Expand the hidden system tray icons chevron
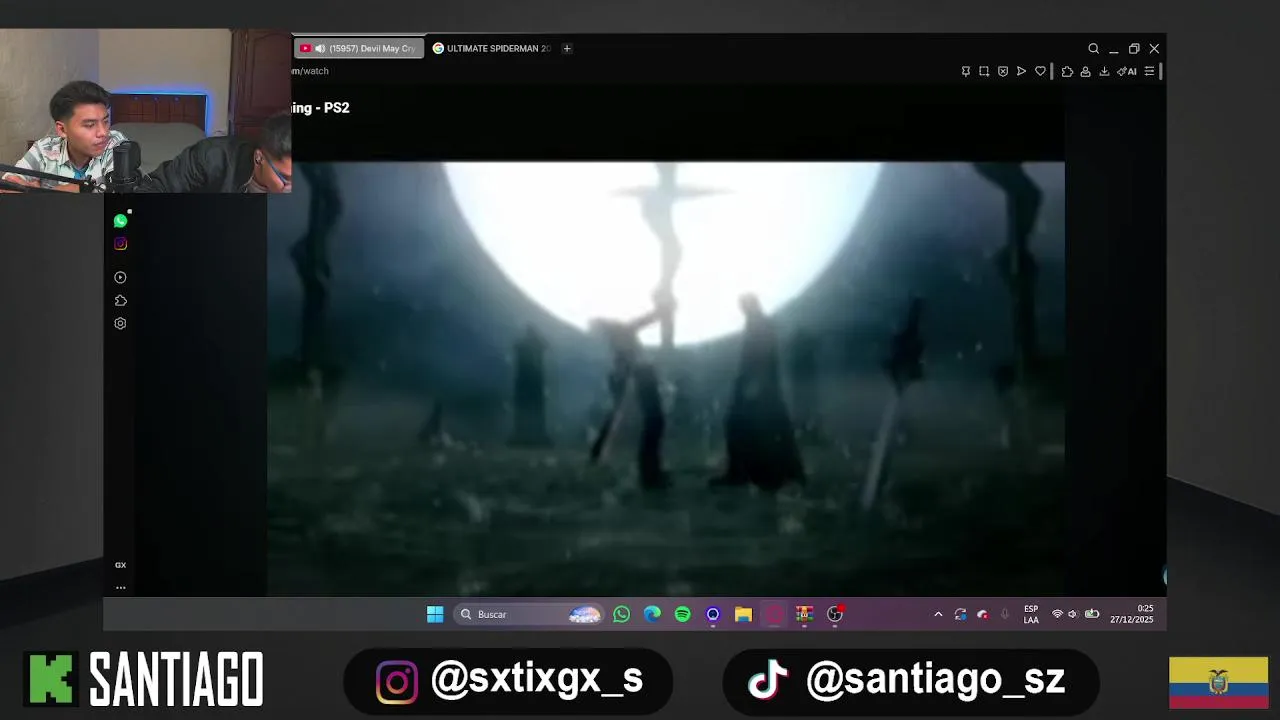 point(938,614)
